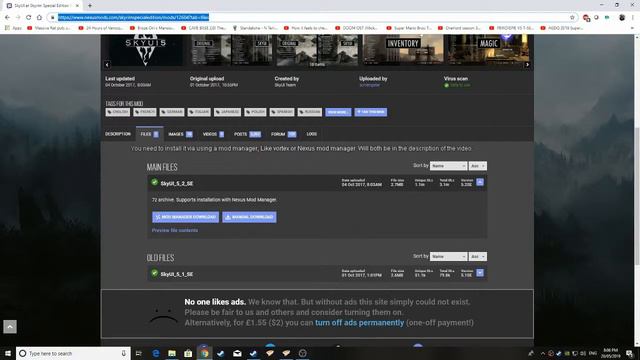Image resolution: width=640 pixels, height=360 pixels.
Task: Click the SkyUI_5_1_SE green check icon
Action: click(154, 273)
